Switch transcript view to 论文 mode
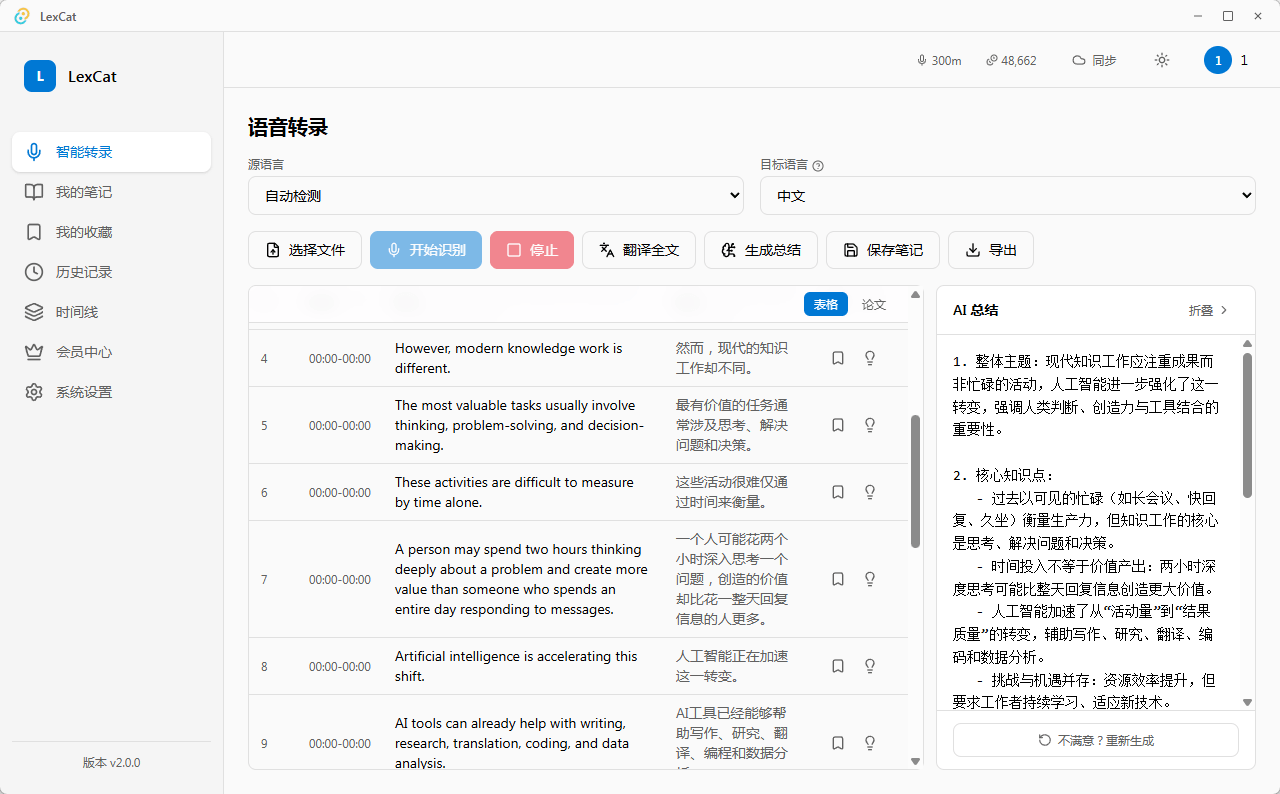This screenshot has width=1280, height=794. 874,305
